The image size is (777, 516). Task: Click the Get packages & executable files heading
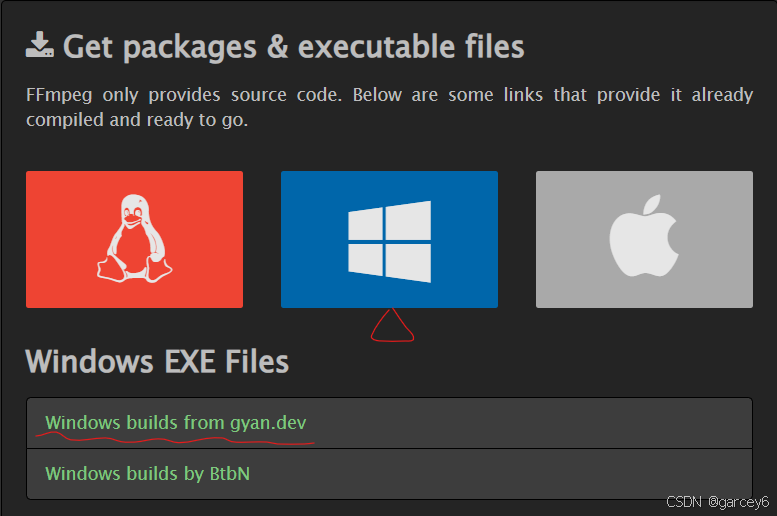tap(293, 47)
